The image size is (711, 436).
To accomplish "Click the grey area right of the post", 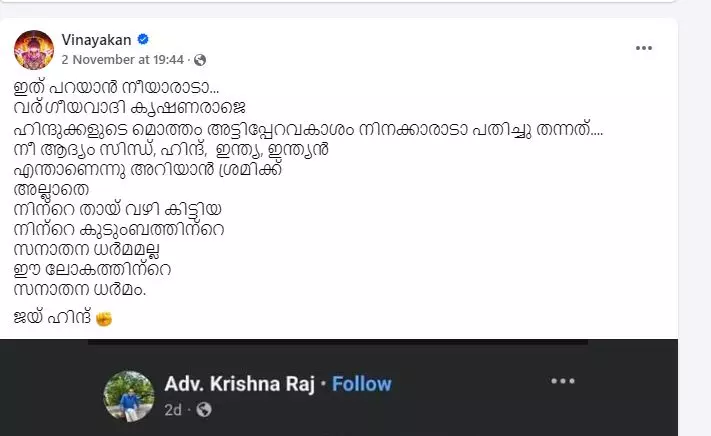I will tap(695, 200).
